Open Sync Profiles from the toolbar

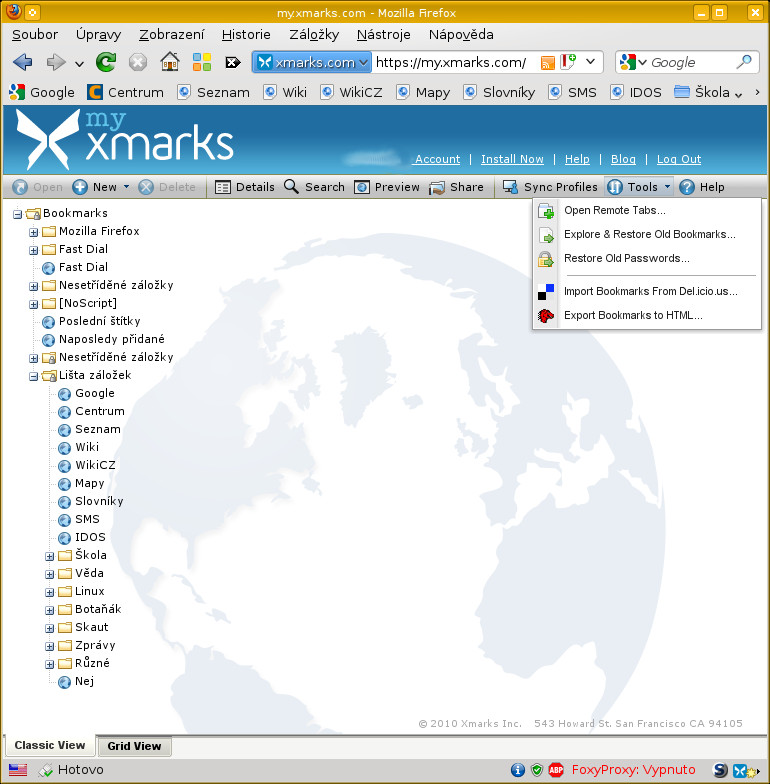[x=550, y=187]
